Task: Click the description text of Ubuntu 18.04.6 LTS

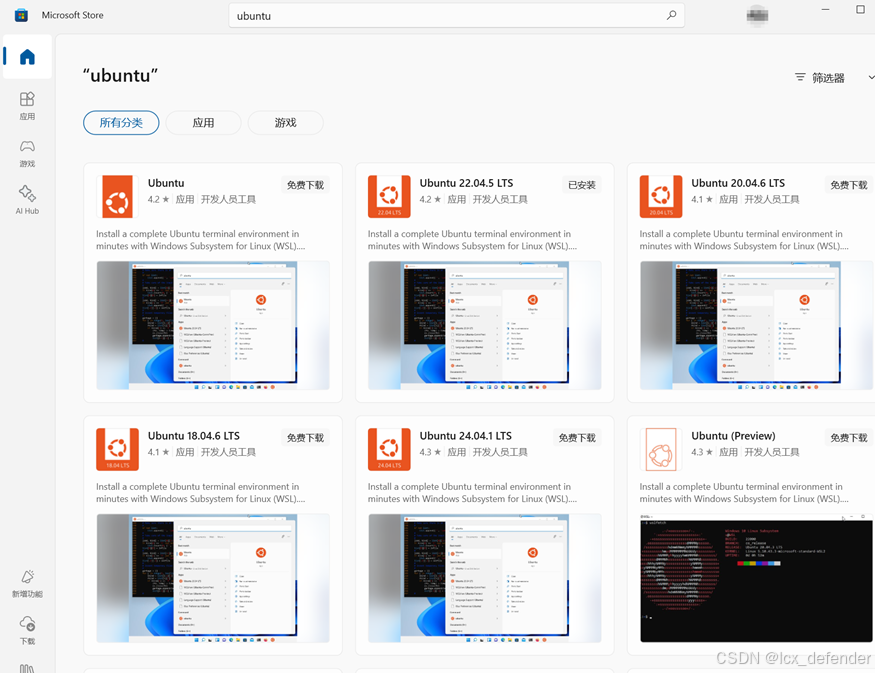Action: [200, 493]
